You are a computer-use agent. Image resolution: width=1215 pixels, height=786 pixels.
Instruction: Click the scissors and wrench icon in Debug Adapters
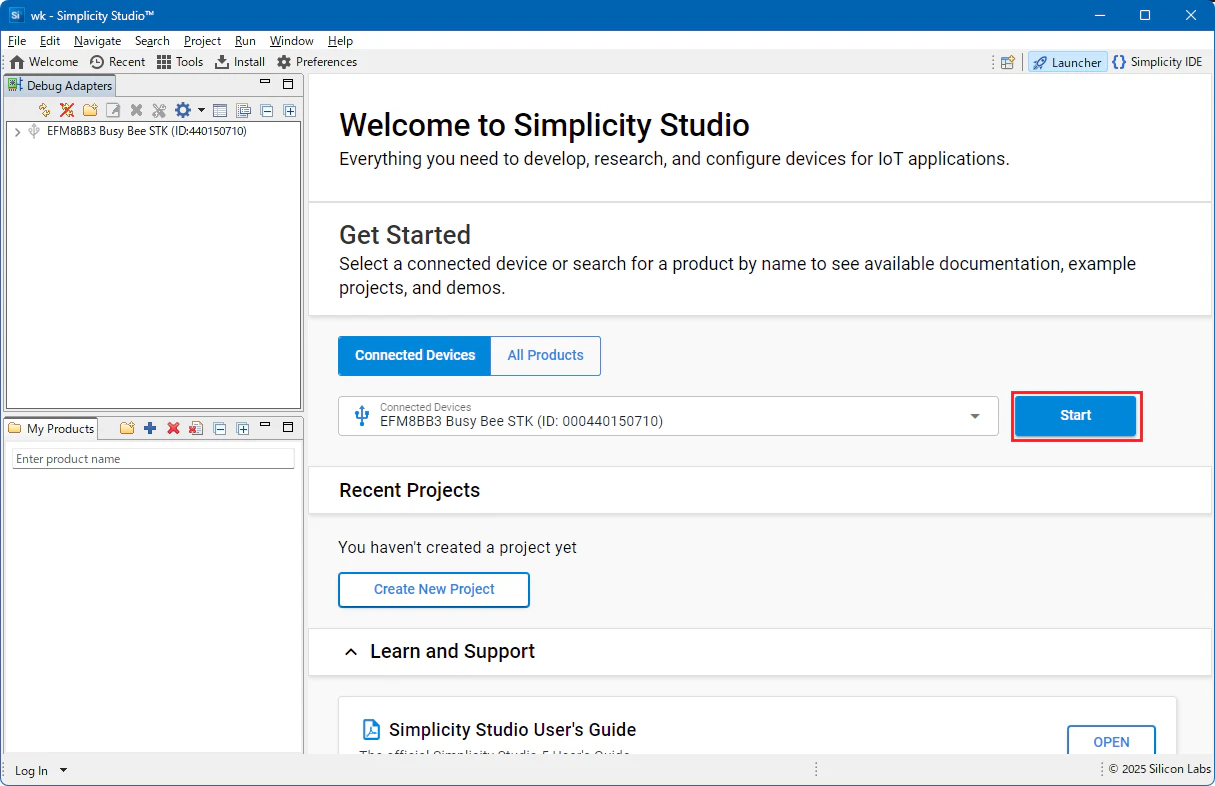tap(159, 110)
